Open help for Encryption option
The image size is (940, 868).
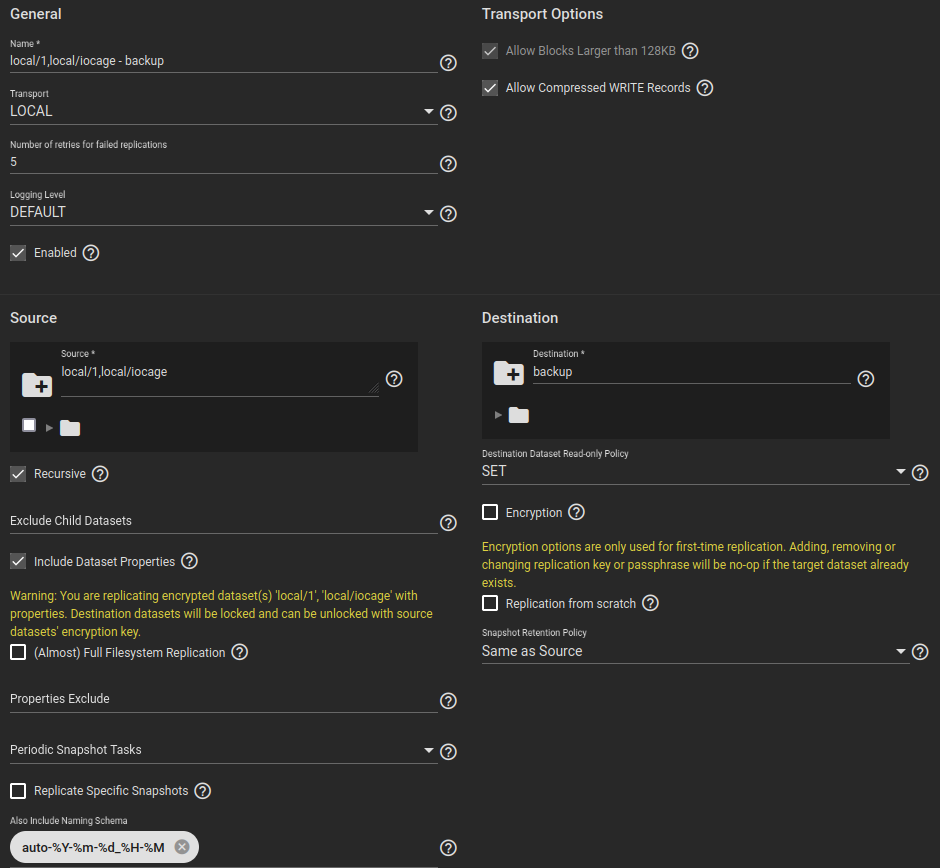[576, 513]
